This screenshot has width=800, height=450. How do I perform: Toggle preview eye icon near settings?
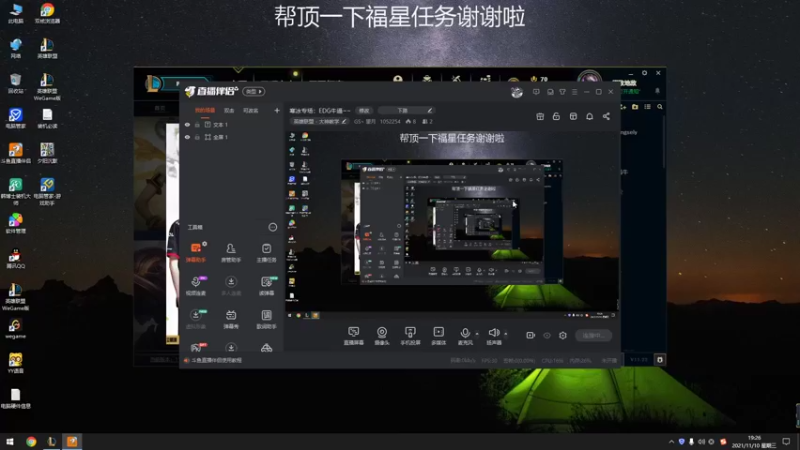click(546, 335)
